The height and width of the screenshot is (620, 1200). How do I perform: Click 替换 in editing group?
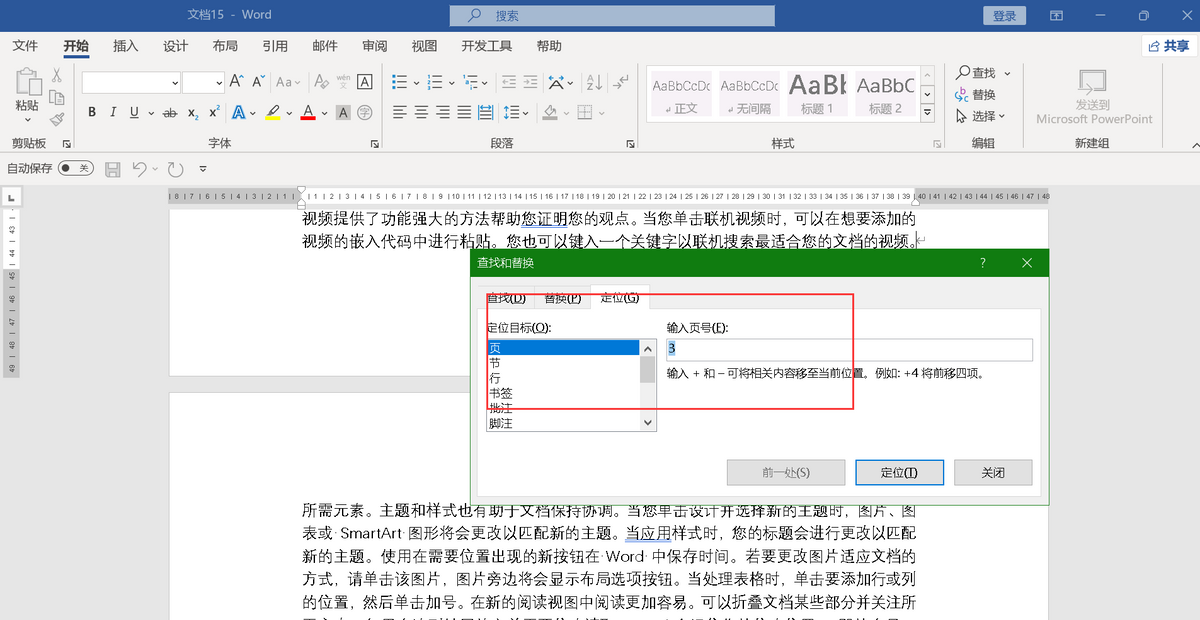click(x=974, y=95)
